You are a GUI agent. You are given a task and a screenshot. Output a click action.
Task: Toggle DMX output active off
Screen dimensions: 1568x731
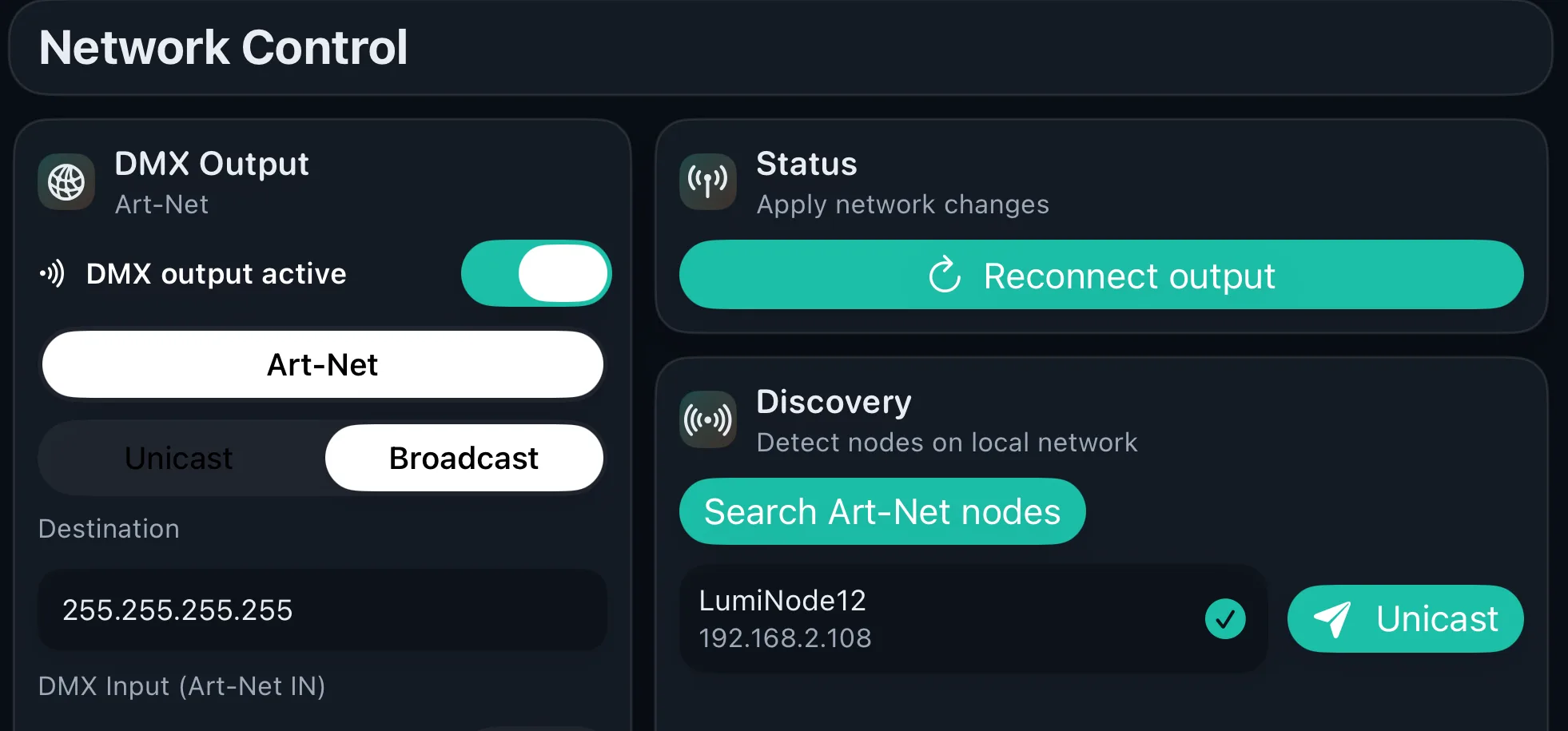click(535, 273)
